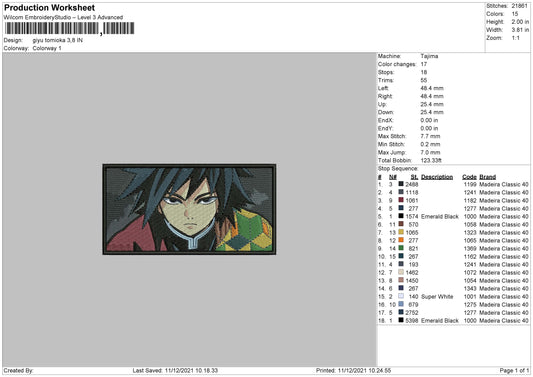The image size is (533, 377).
Task: Click the light blue swatch code 1275
Action: coord(401,304)
